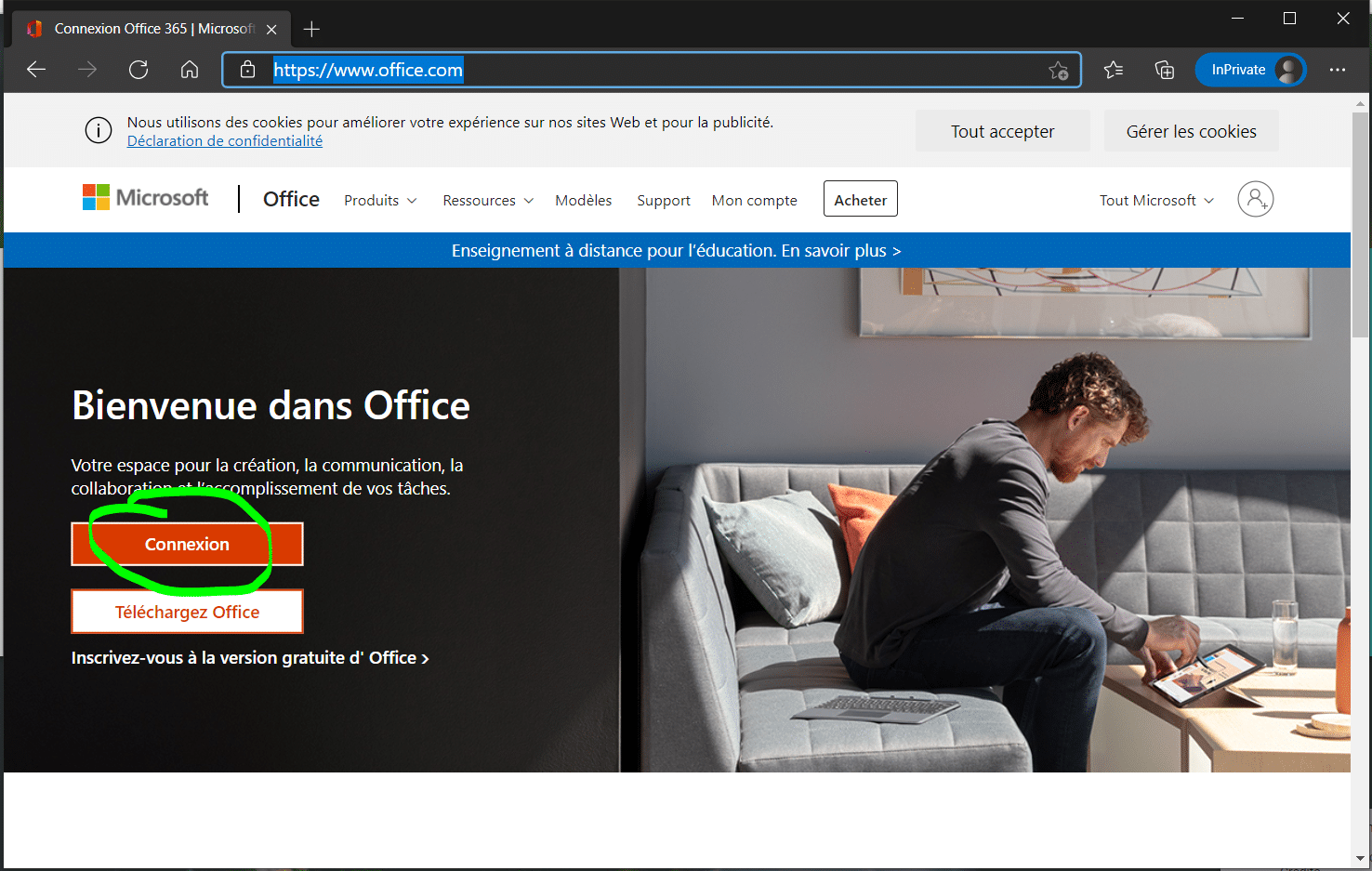1372x871 pixels.
Task: Open the Modèles menu item
Action: (x=584, y=201)
